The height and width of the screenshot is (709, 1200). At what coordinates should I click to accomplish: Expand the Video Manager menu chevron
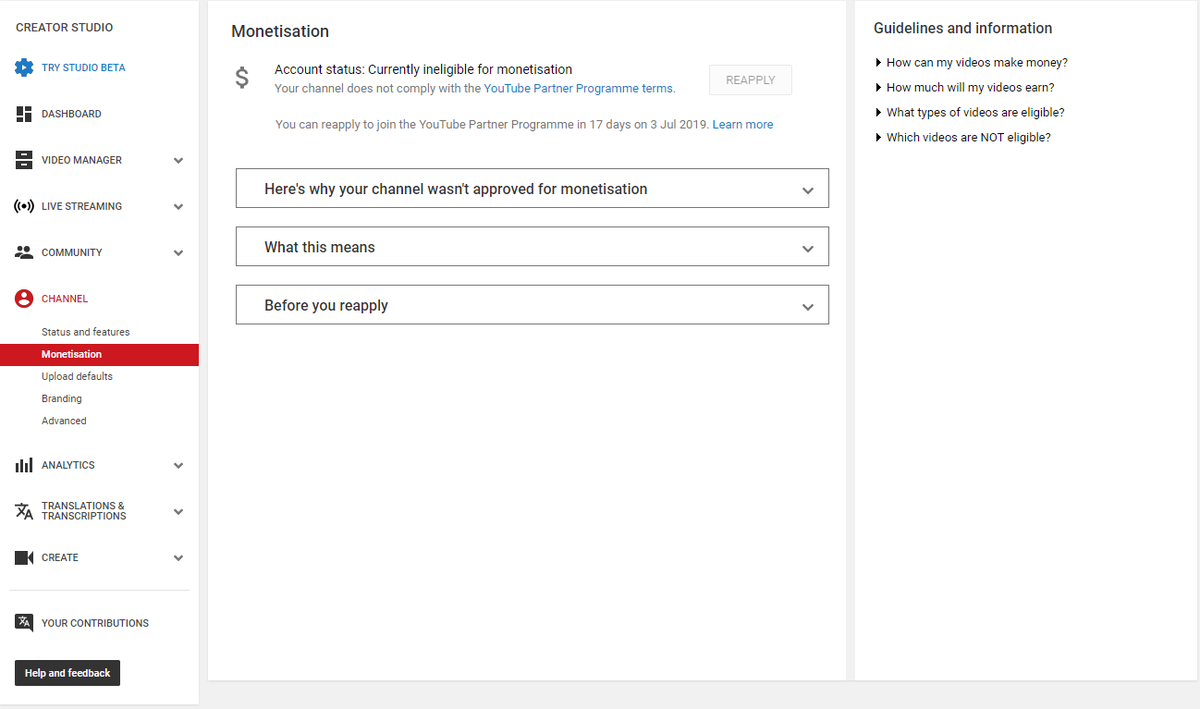[x=178, y=160]
